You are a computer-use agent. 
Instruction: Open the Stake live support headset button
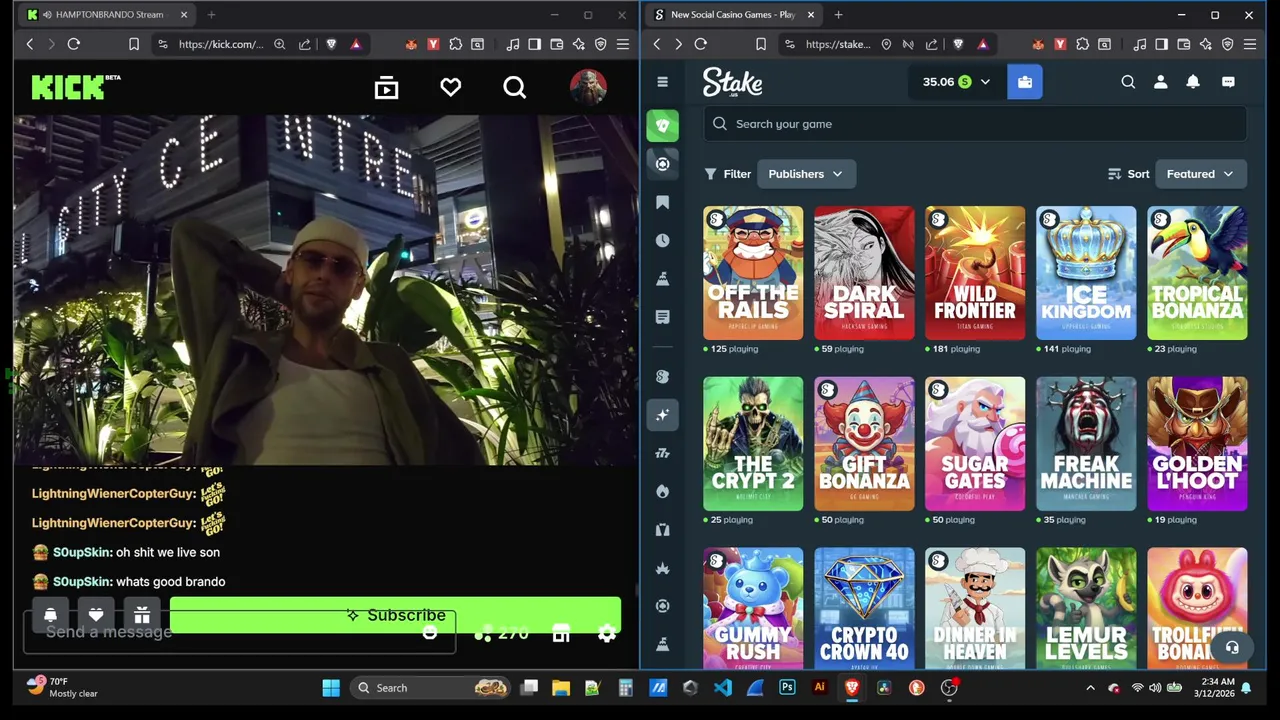(x=1232, y=647)
